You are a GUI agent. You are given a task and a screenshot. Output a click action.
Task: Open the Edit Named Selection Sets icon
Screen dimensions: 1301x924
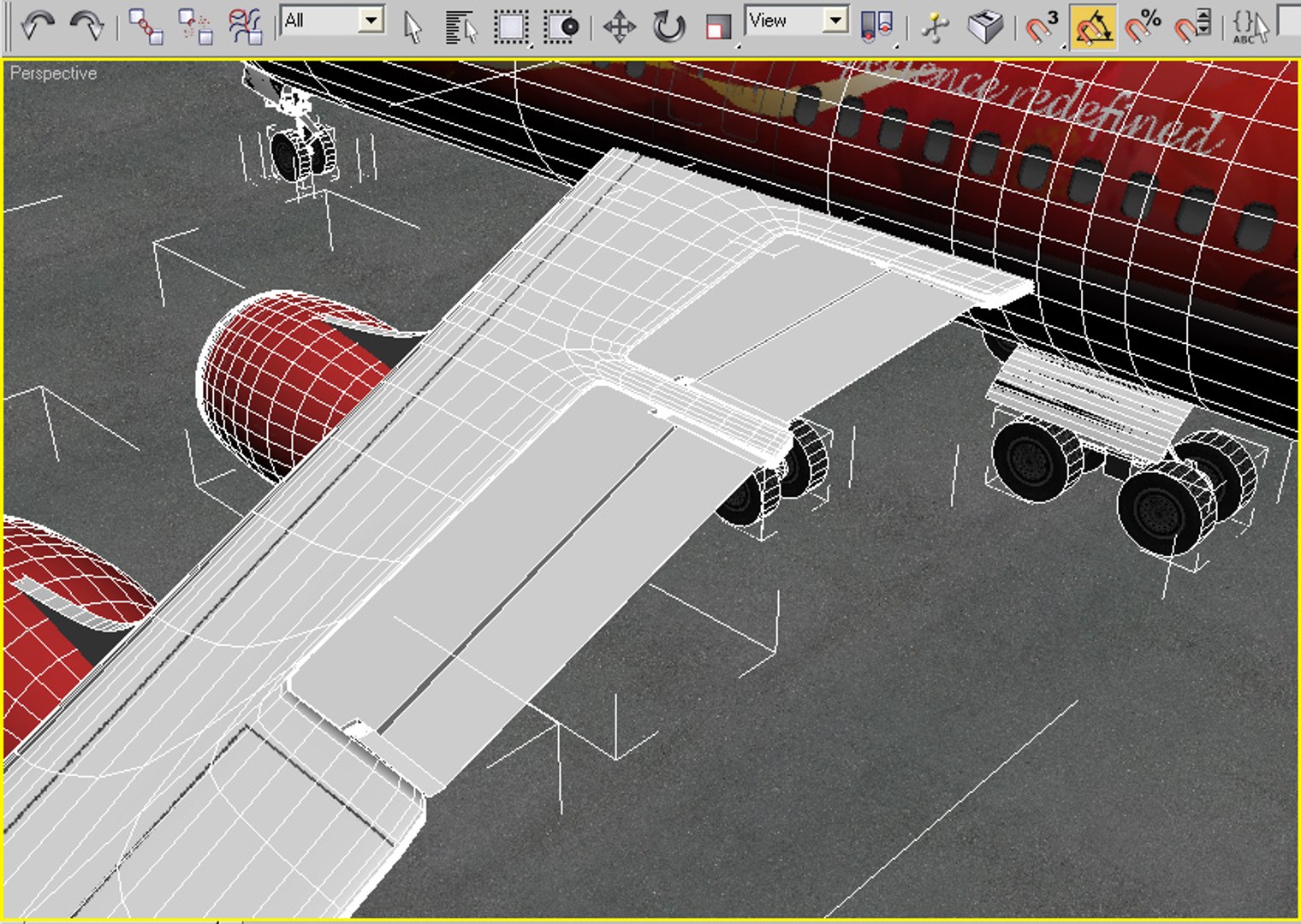click(1251, 27)
